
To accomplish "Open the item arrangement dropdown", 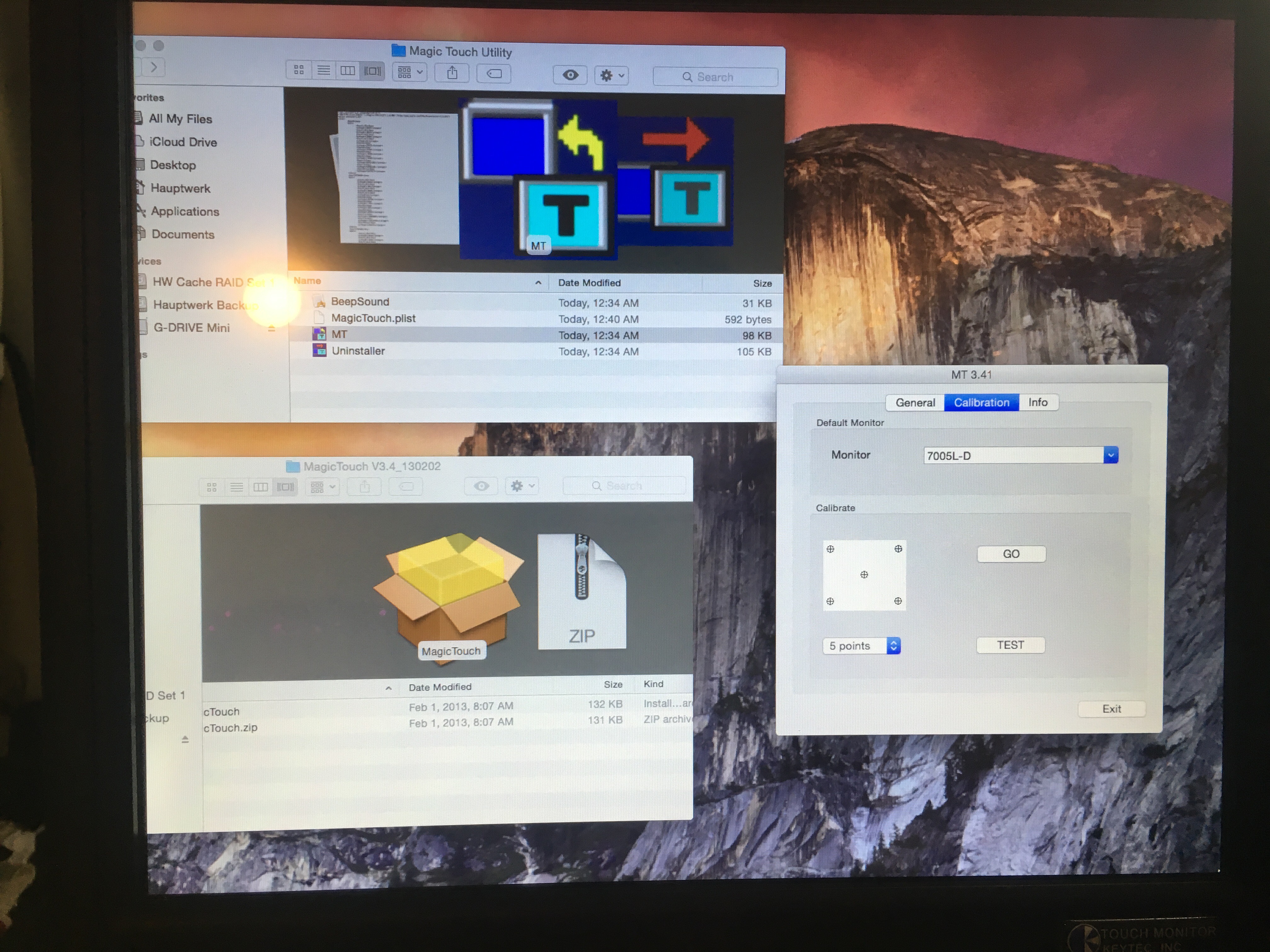I will 410,72.
